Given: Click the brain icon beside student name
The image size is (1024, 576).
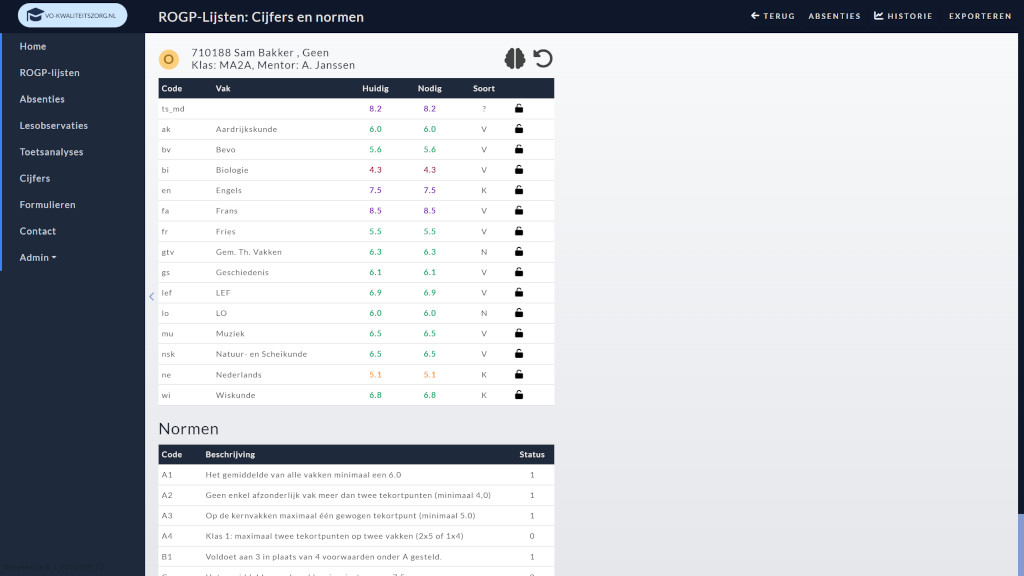Looking at the screenshot, I should click(515, 59).
